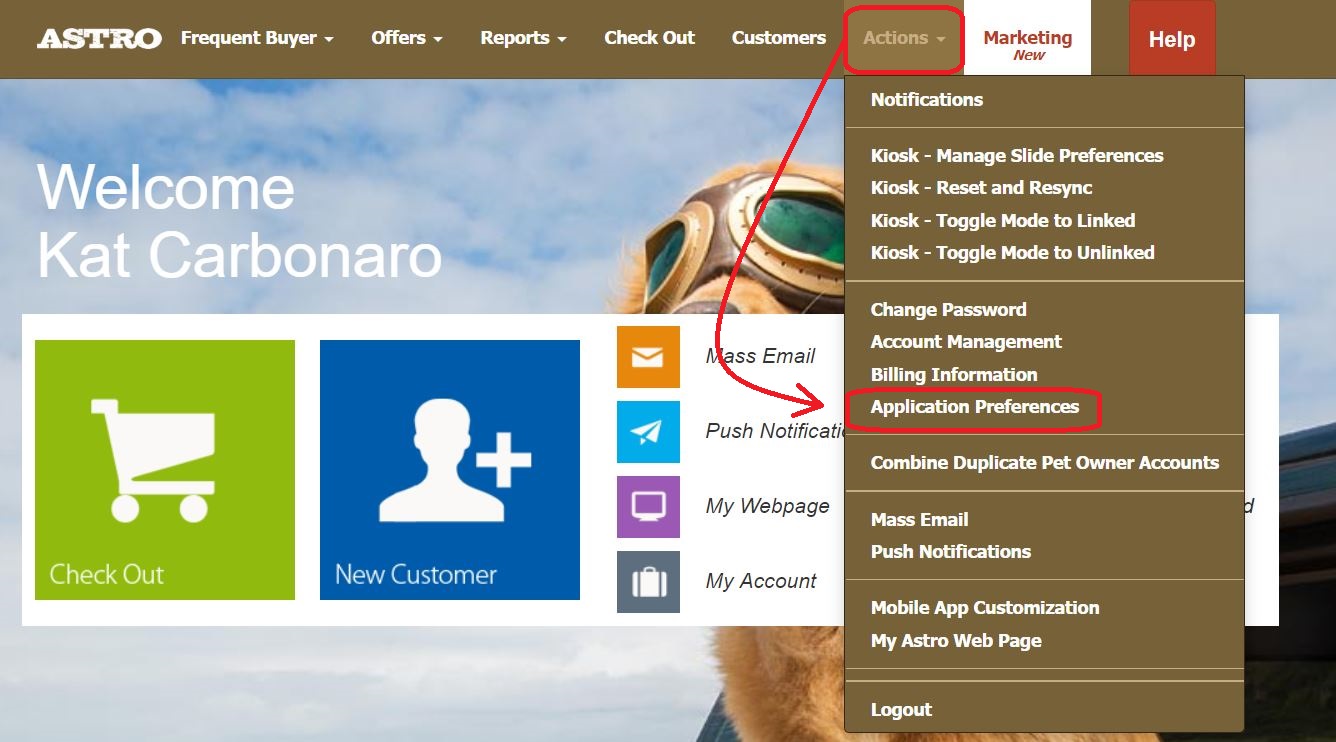Open My Astro Web Page

click(x=956, y=641)
